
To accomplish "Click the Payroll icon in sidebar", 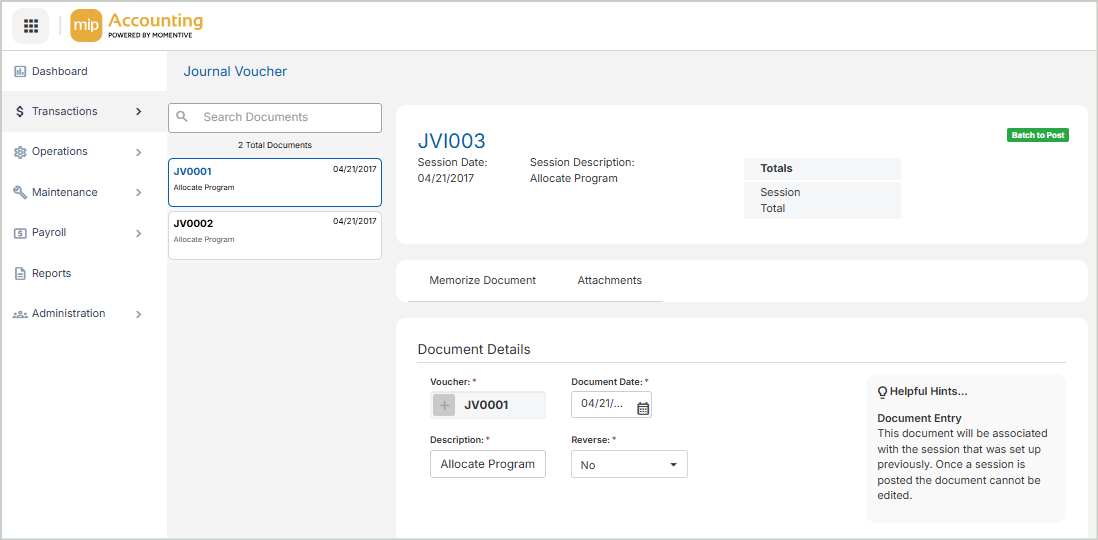I will point(20,233).
